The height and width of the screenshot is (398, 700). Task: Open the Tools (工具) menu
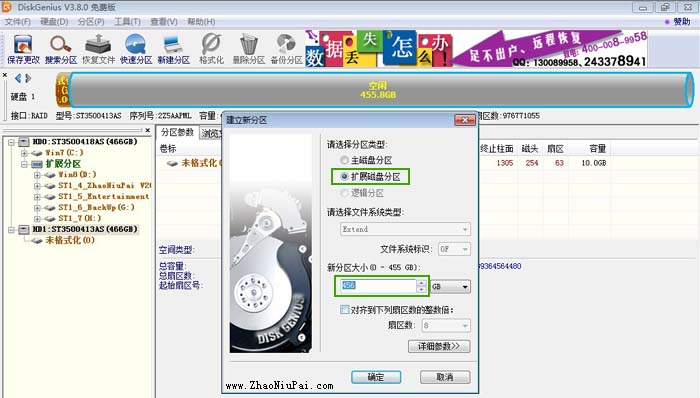pos(127,21)
